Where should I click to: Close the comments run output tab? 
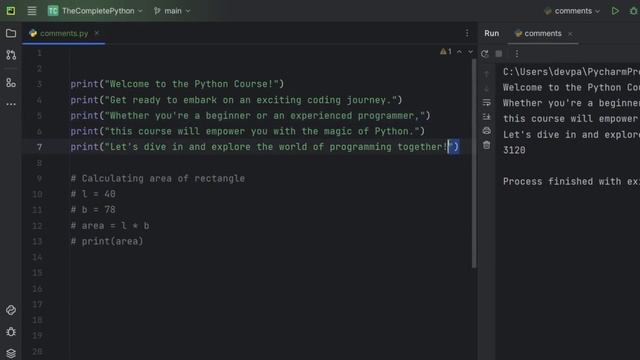(x=570, y=34)
